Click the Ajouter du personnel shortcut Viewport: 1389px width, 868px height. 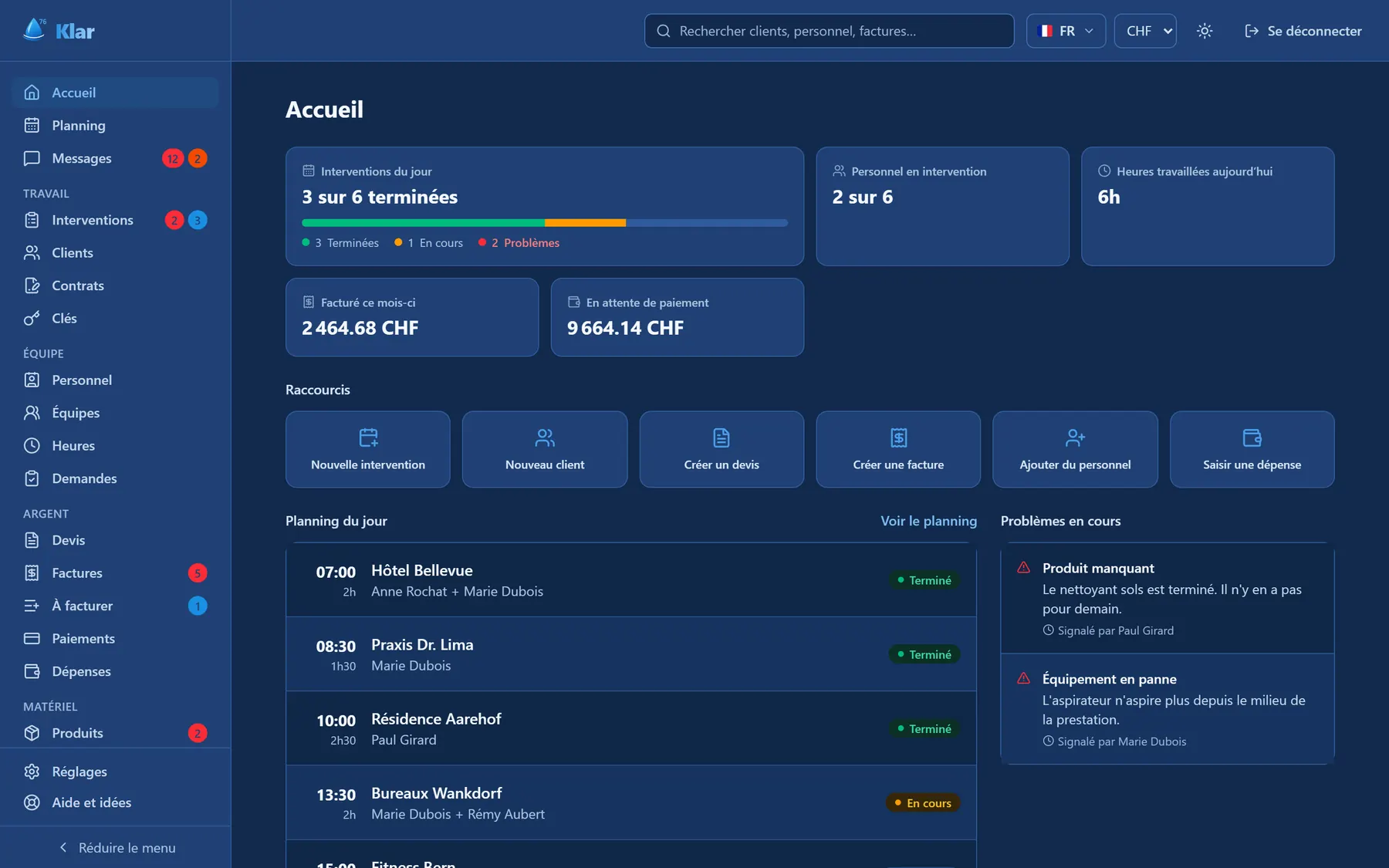1075,449
